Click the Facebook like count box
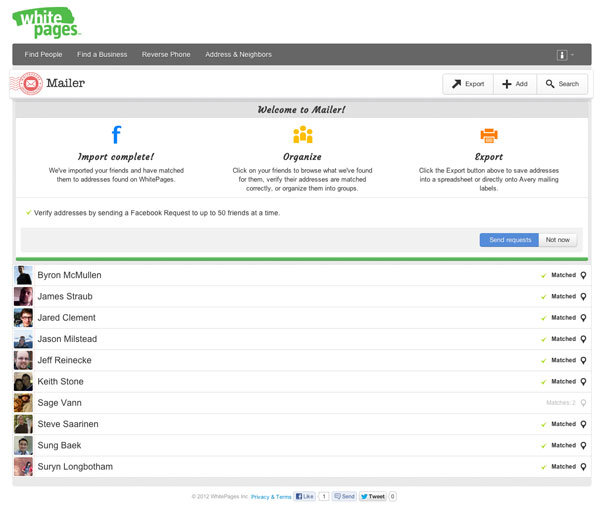The width and height of the screenshot is (600, 531). [x=324, y=497]
